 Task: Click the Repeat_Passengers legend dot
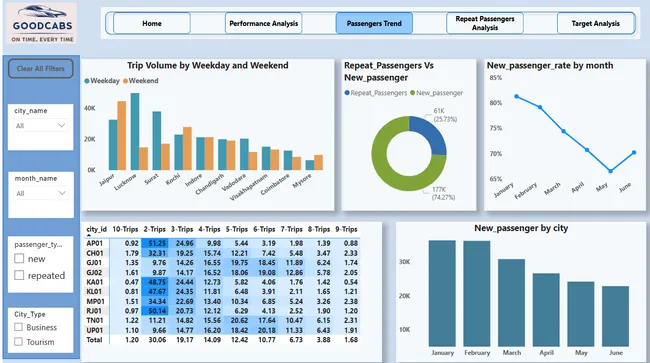347,93
